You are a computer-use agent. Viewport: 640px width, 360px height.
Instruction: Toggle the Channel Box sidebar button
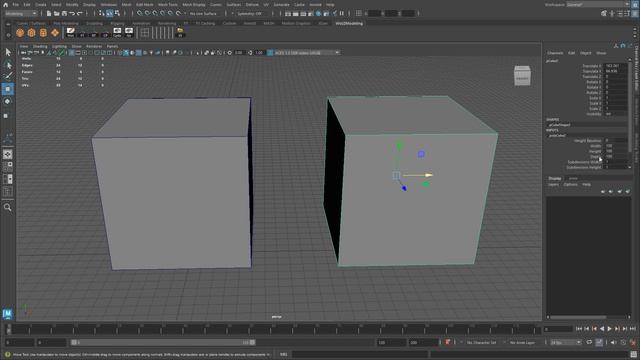tap(635, 13)
